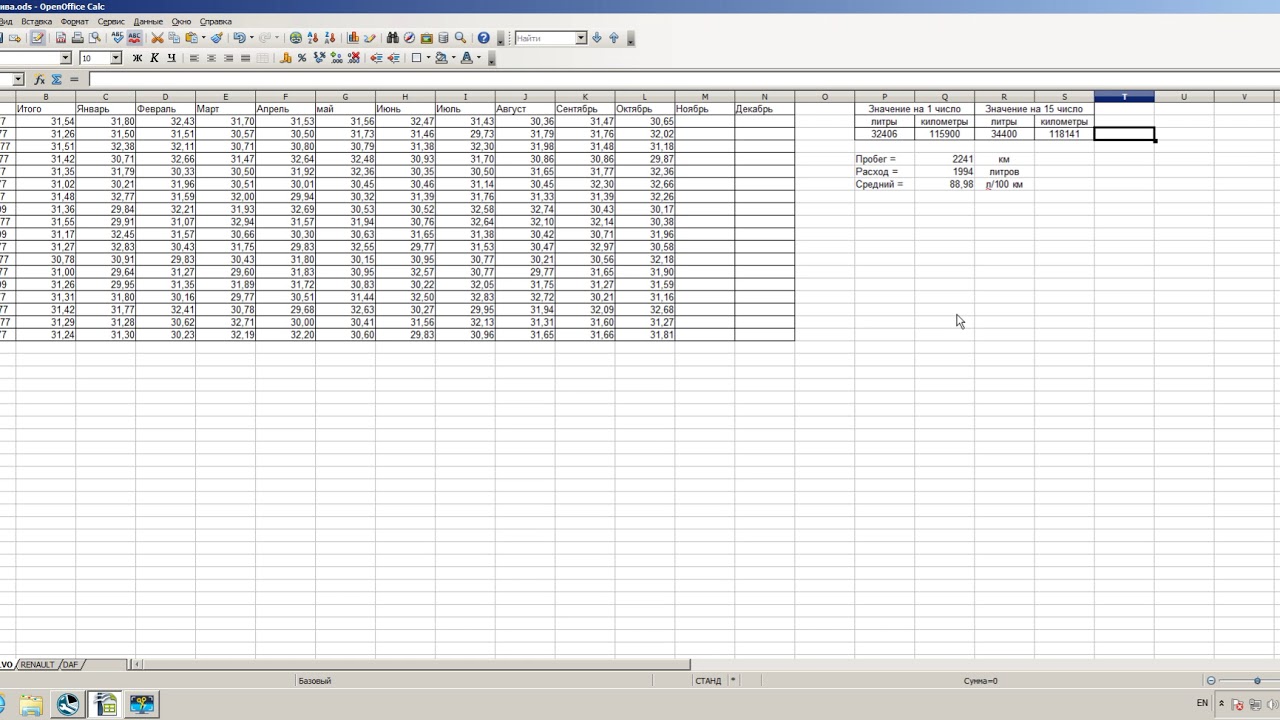Open font name dropdown arrow
The height and width of the screenshot is (720, 1280).
[x=65, y=58]
